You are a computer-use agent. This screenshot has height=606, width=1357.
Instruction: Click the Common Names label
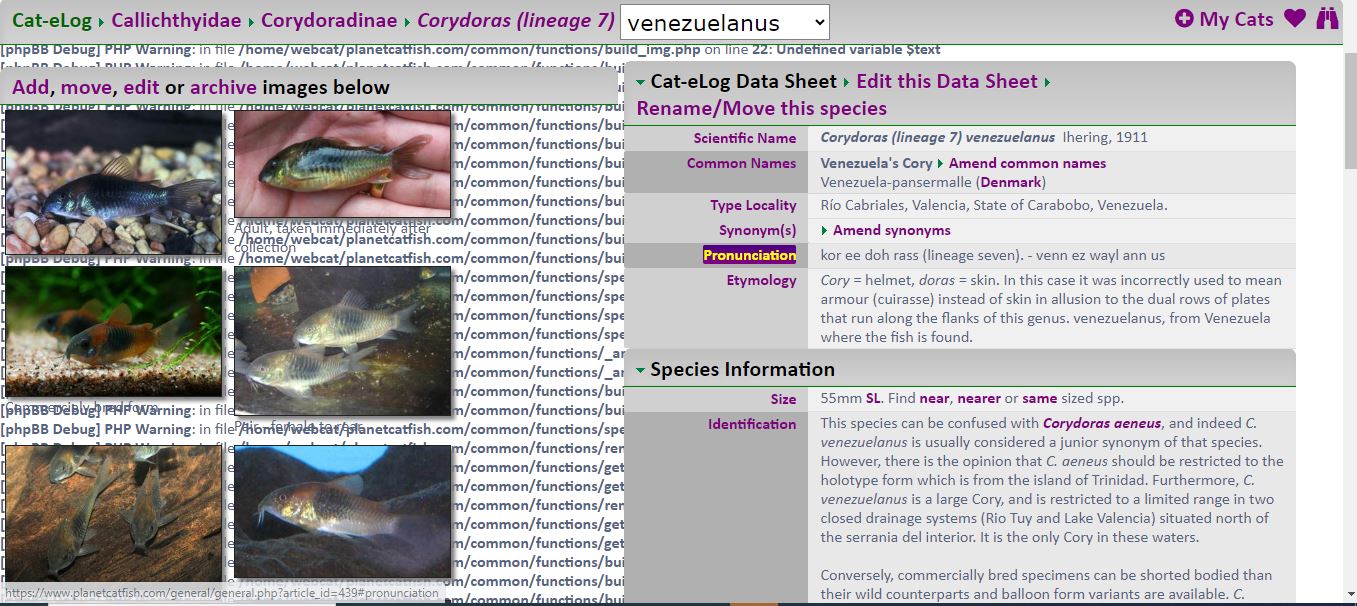tap(741, 164)
